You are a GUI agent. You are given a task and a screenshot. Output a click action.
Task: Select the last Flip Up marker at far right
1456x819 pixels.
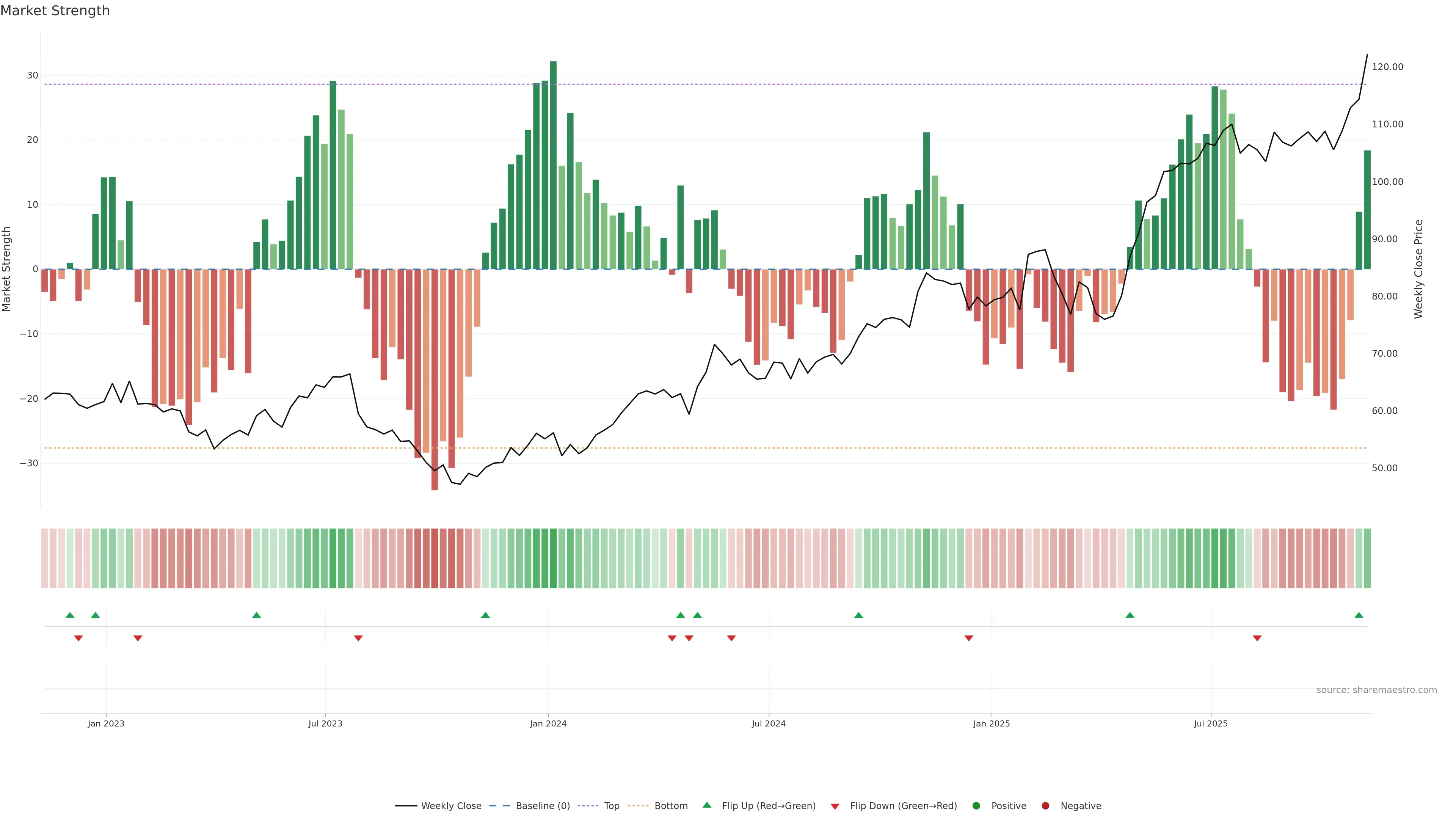1359,615
